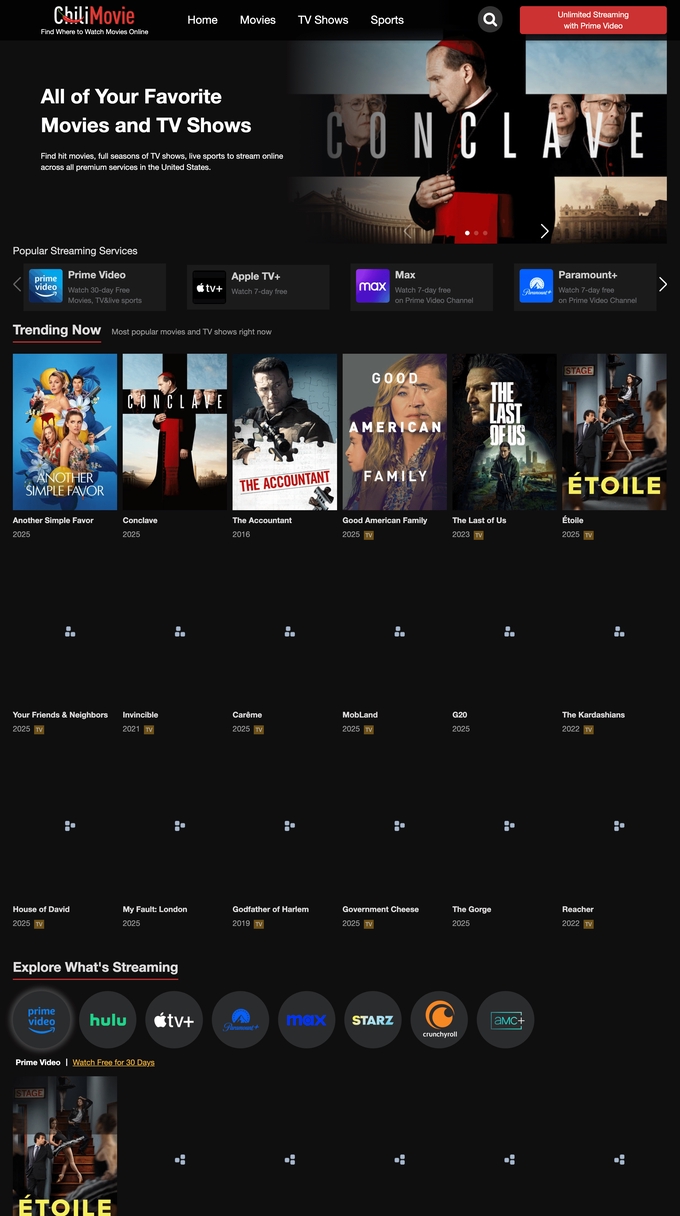Open The Last of Us poster

pos(504,432)
